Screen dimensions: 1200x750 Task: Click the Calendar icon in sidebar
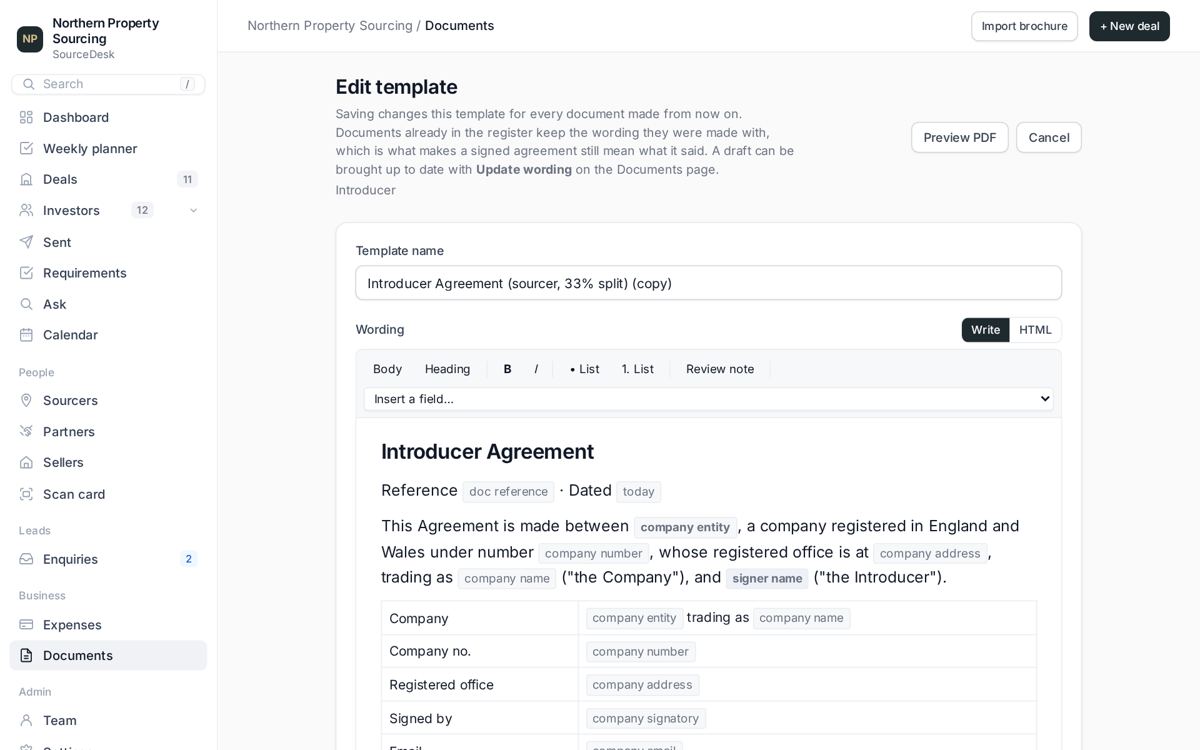point(27,335)
